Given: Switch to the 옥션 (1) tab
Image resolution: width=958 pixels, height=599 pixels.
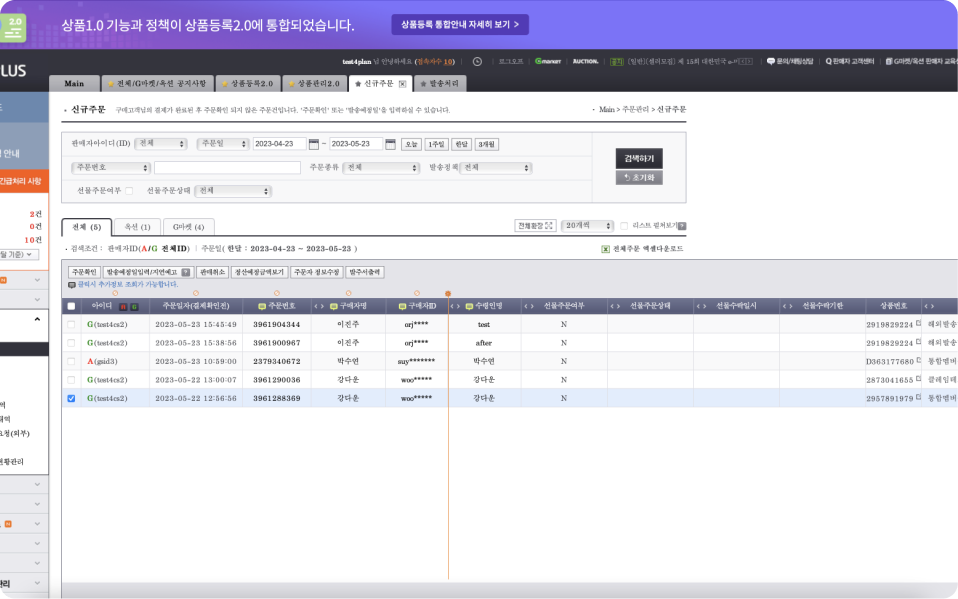Looking at the screenshot, I should (x=138, y=227).
